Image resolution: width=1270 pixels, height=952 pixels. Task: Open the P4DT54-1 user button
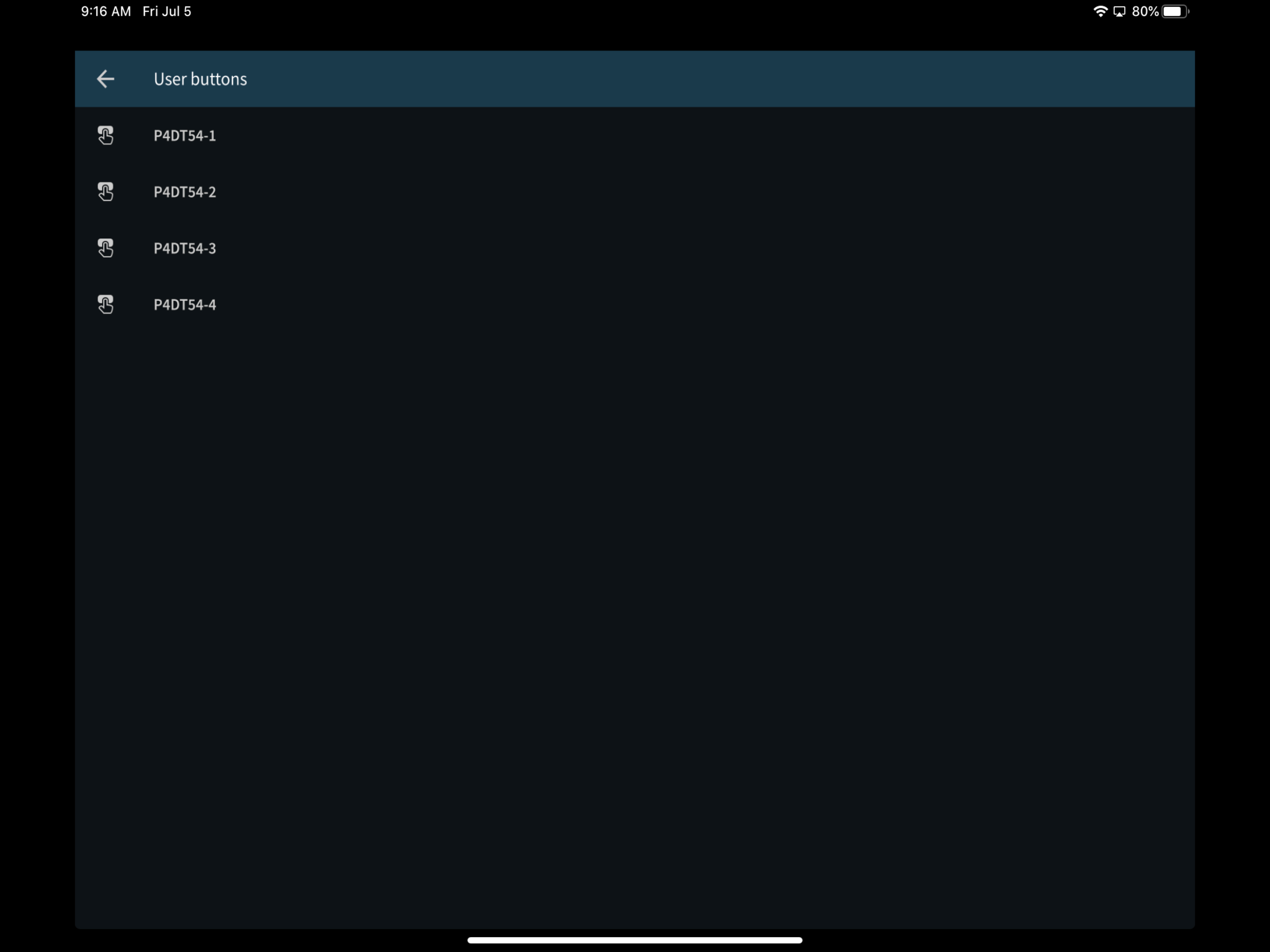tap(635, 136)
